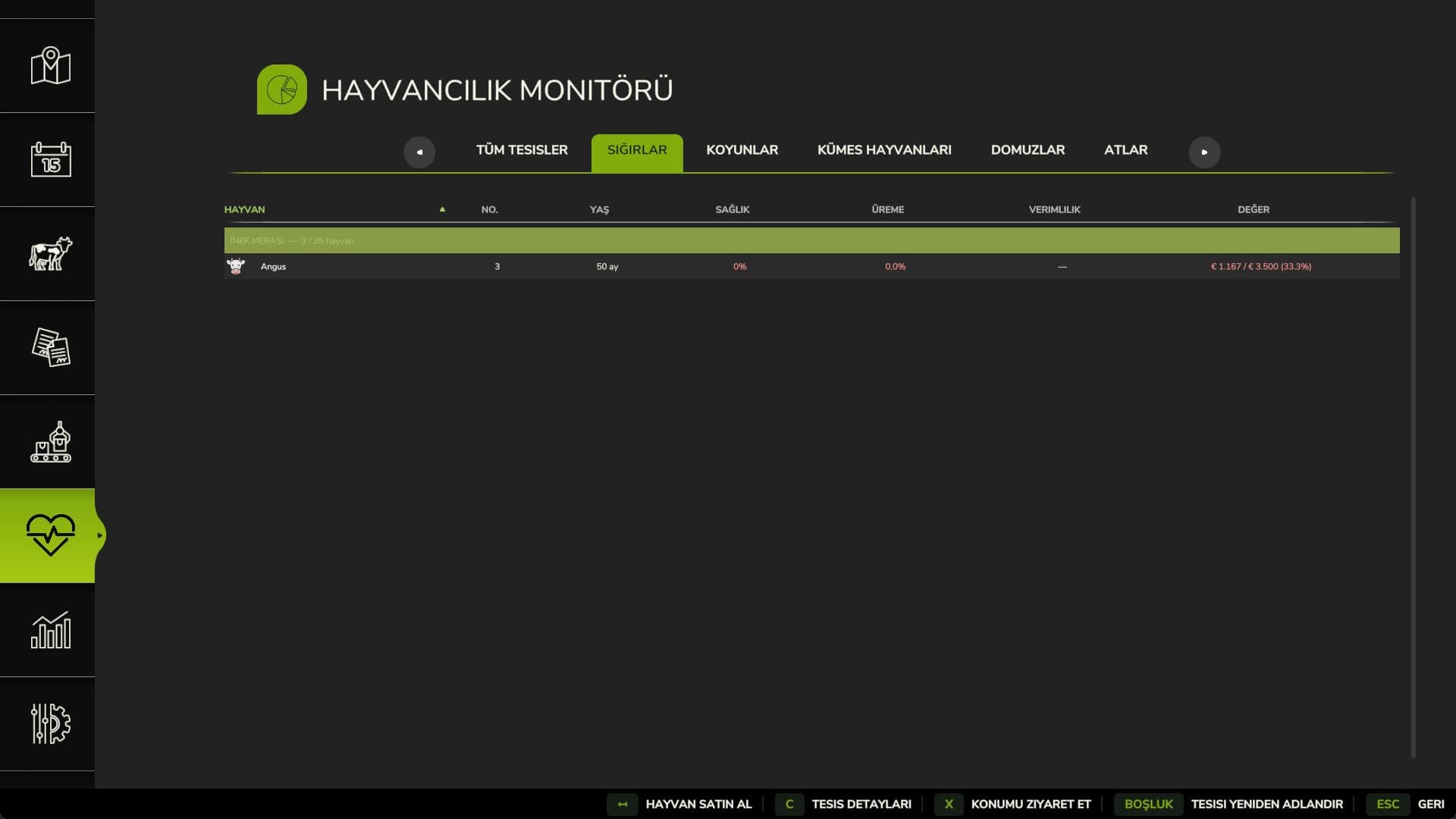Click HAYVAN SATIN AL button
The width and height of the screenshot is (1456, 819).
[x=698, y=804]
